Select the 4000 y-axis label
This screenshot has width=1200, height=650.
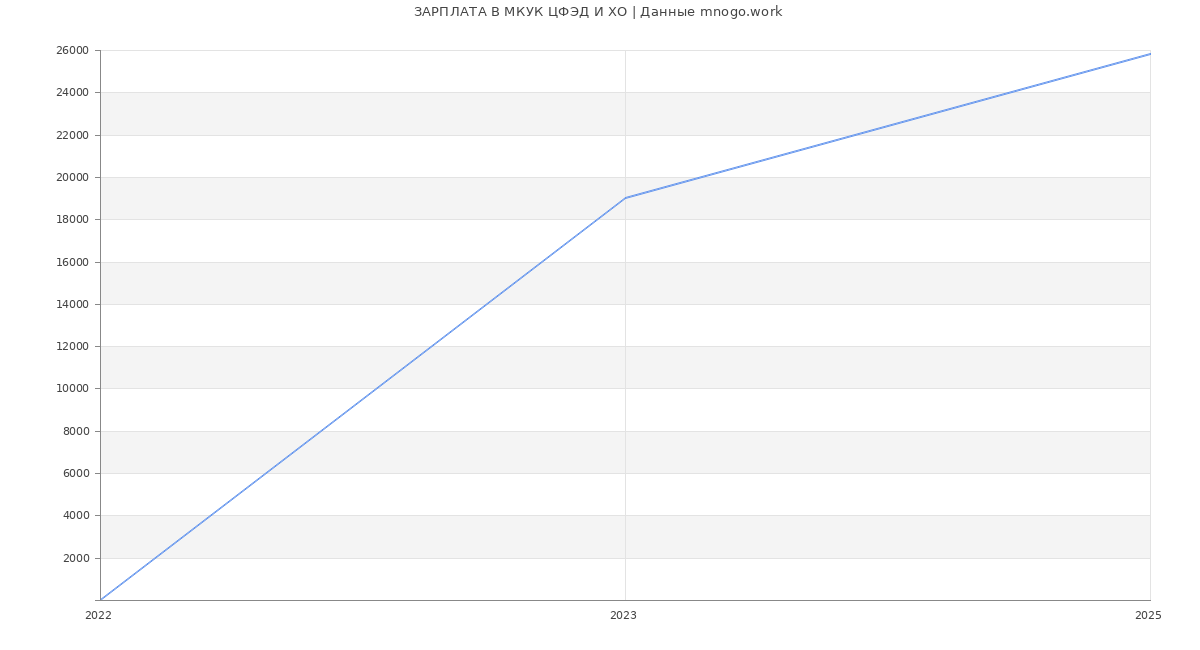76,516
